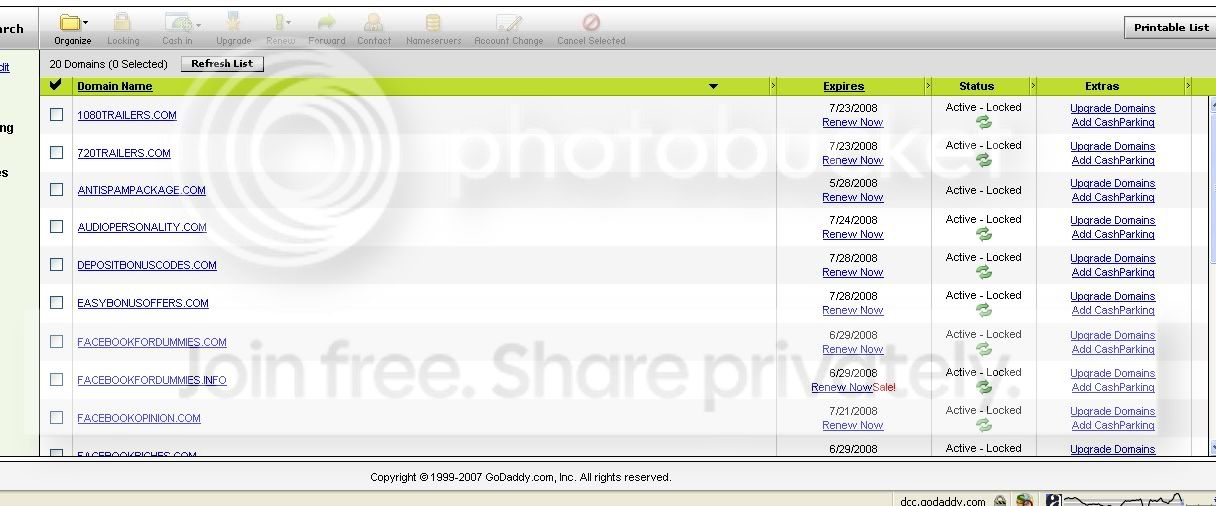
Task: Toggle the select-all checkmark in table header
Action: tap(56, 85)
